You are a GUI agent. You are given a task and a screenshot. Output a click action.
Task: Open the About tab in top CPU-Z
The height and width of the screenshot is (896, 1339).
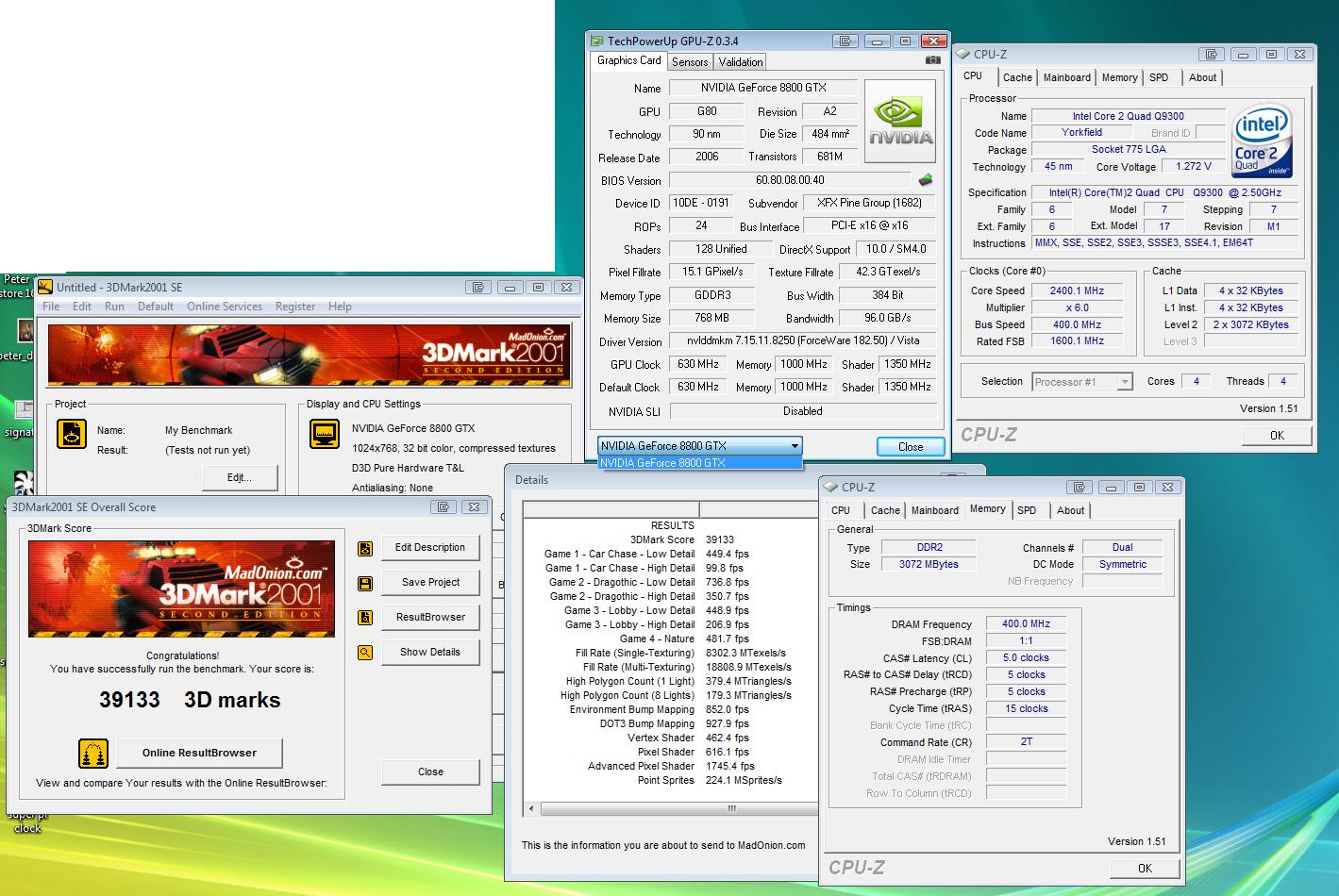1202,77
